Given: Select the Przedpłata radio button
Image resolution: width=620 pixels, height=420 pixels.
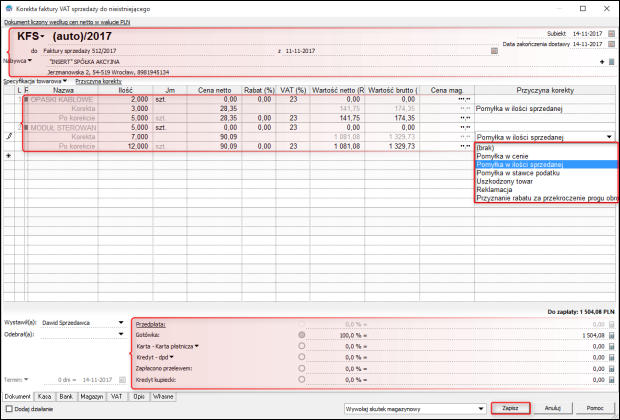Looking at the screenshot, I should (302, 324).
